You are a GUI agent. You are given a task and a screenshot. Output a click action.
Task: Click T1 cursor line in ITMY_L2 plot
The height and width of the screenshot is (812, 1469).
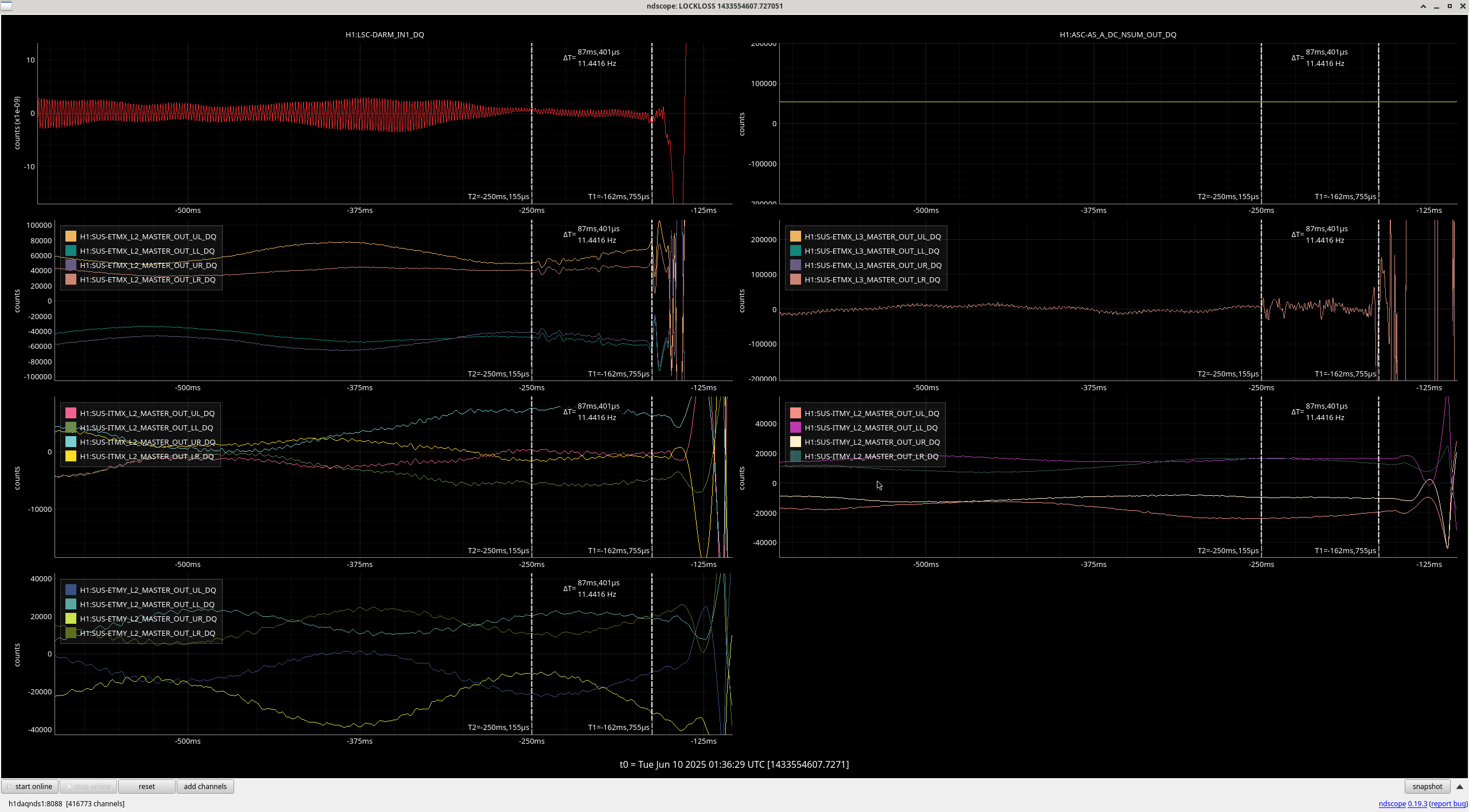[1378, 477]
